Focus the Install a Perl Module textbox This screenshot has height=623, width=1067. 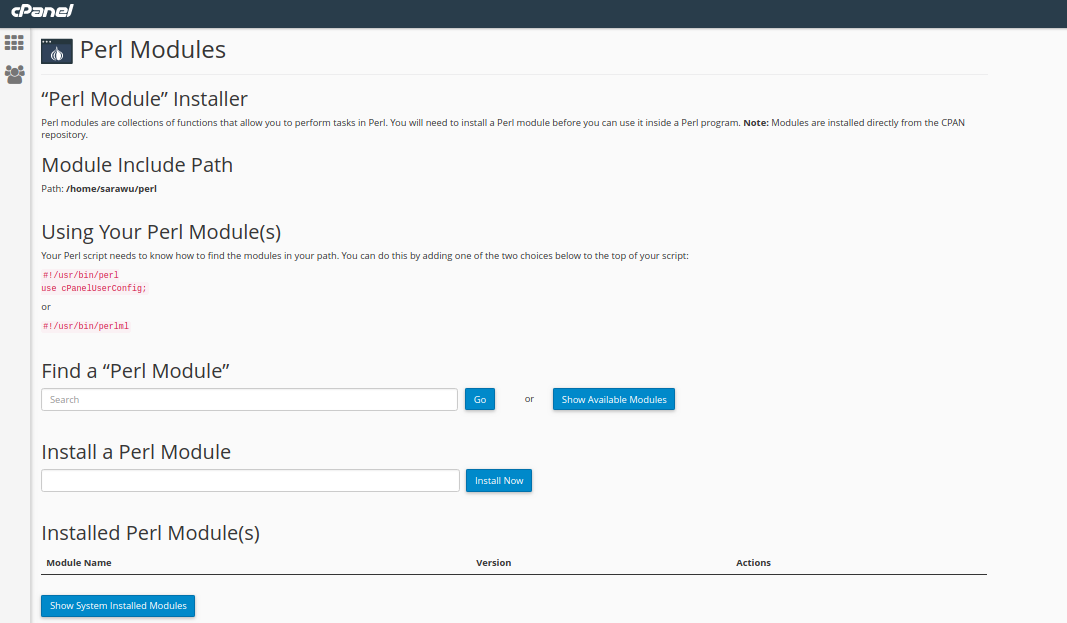[250, 481]
